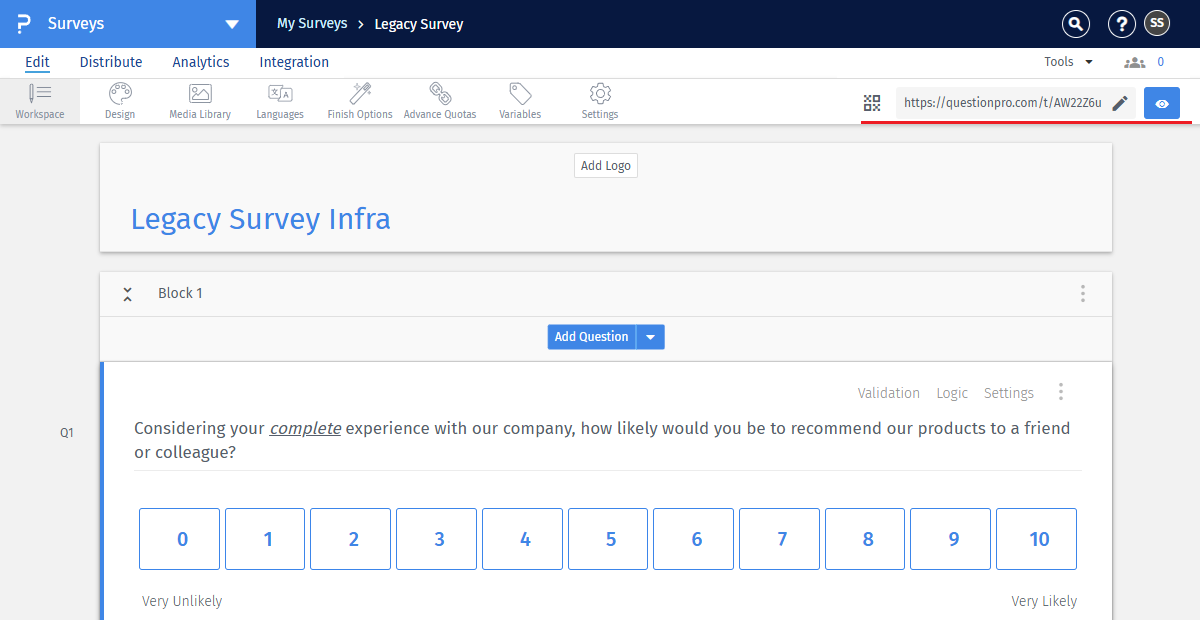Open the Design toolbar icon

tap(119, 100)
